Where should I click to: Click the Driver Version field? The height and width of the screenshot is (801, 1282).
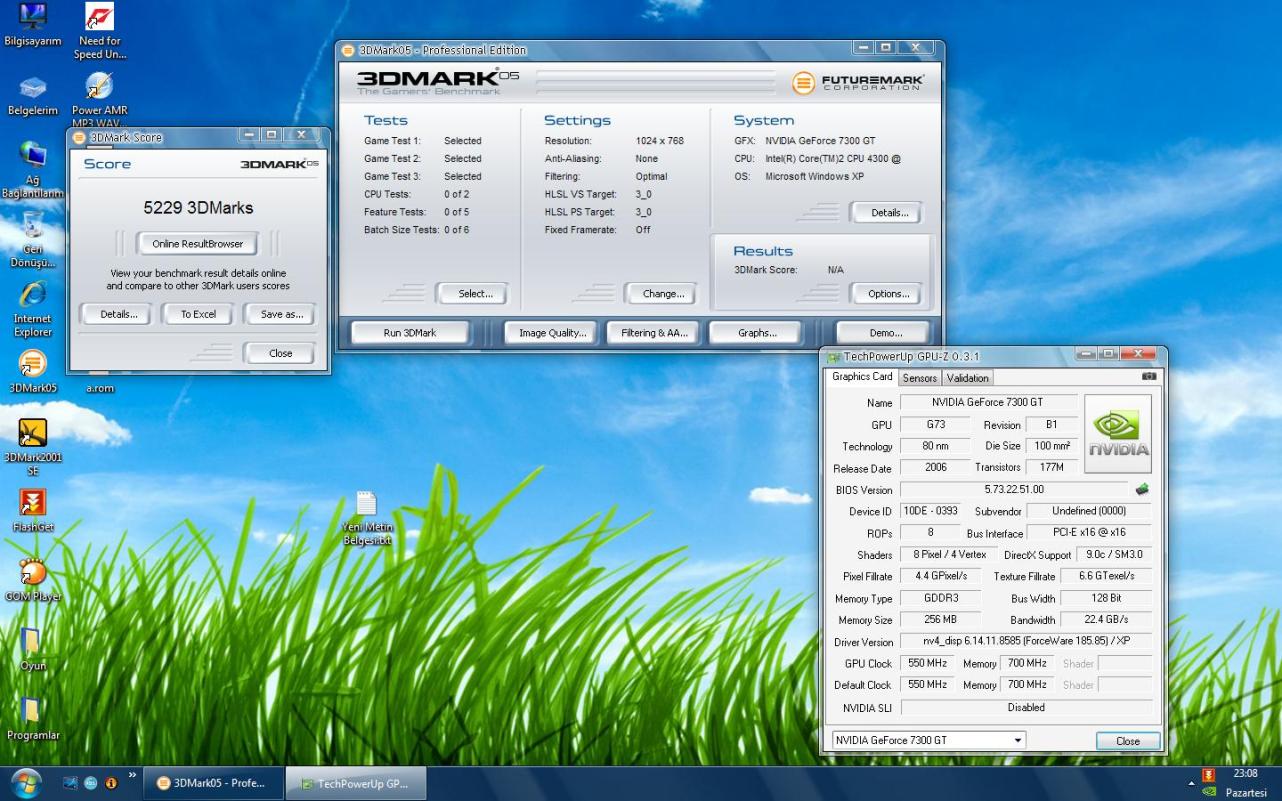(1027, 641)
